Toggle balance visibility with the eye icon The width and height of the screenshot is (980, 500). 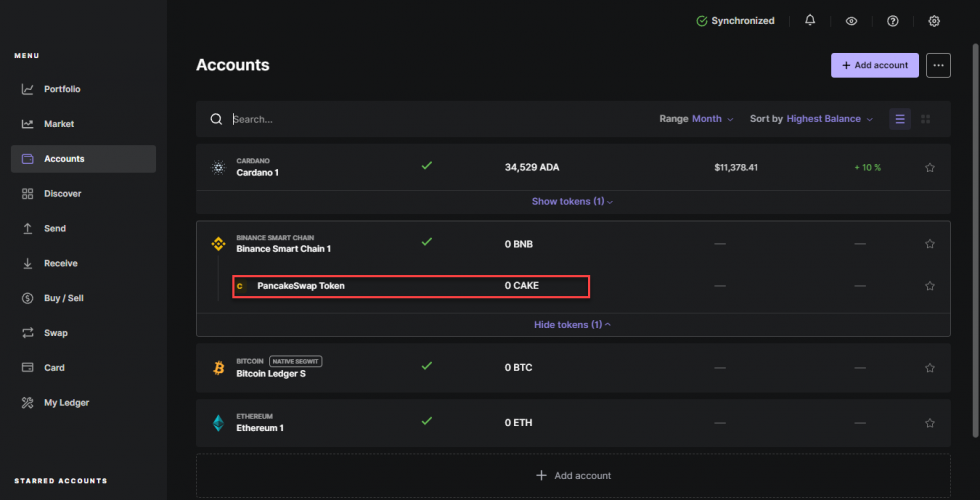[851, 21]
